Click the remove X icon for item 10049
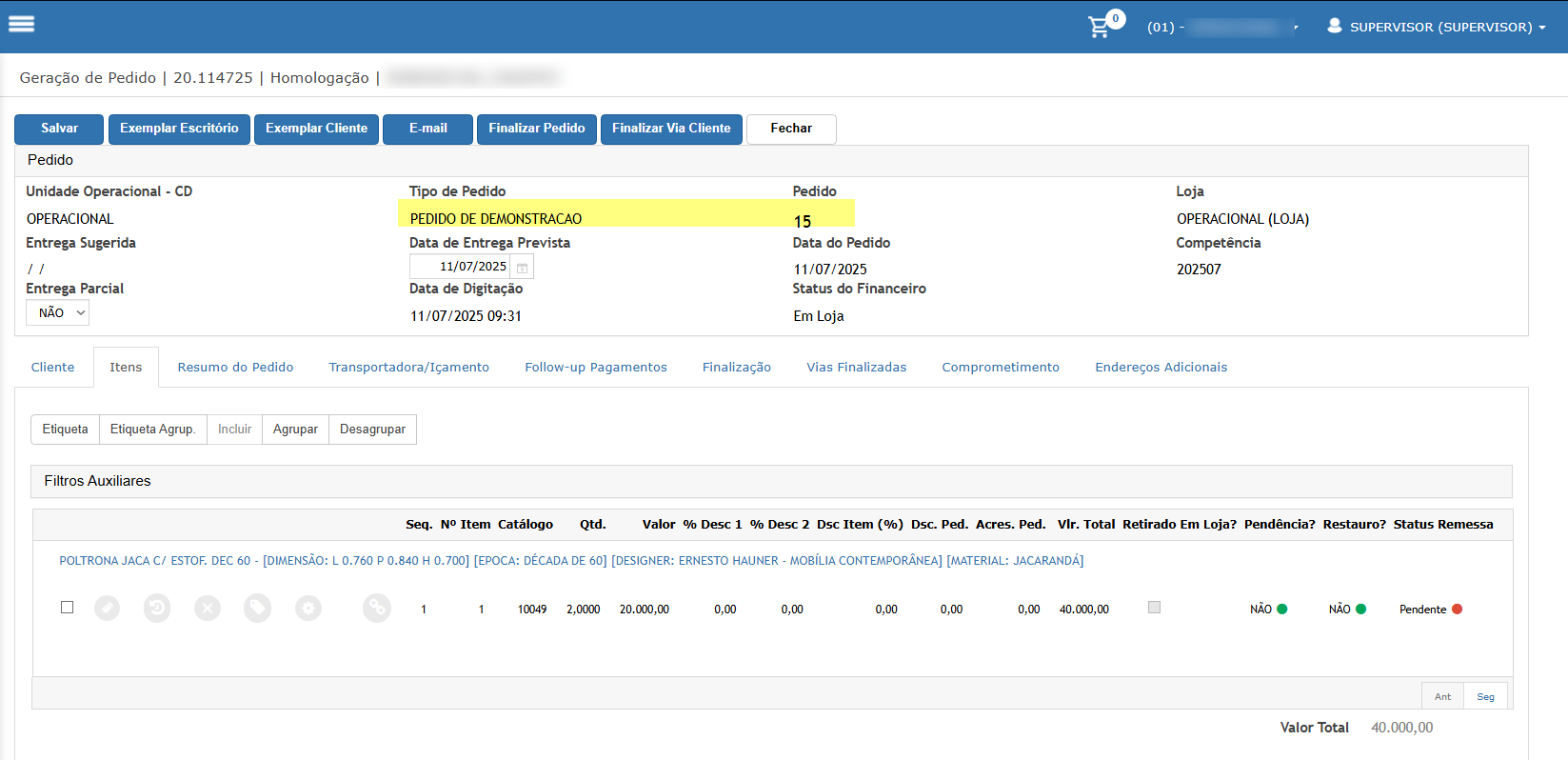The height and width of the screenshot is (760, 1568). point(208,608)
